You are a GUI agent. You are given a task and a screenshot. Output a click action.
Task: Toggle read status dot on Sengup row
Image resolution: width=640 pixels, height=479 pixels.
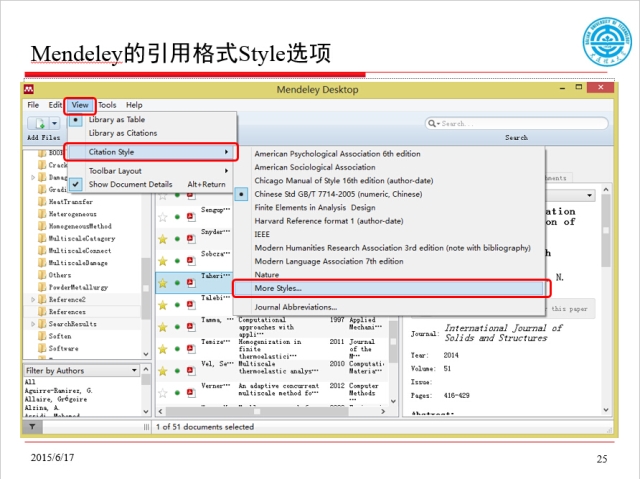point(177,217)
